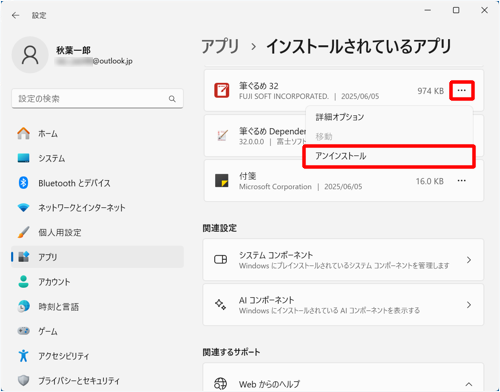Screen dimensions: 500x392
Task: Select アンインストール from the context menu
Action: (389, 156)
